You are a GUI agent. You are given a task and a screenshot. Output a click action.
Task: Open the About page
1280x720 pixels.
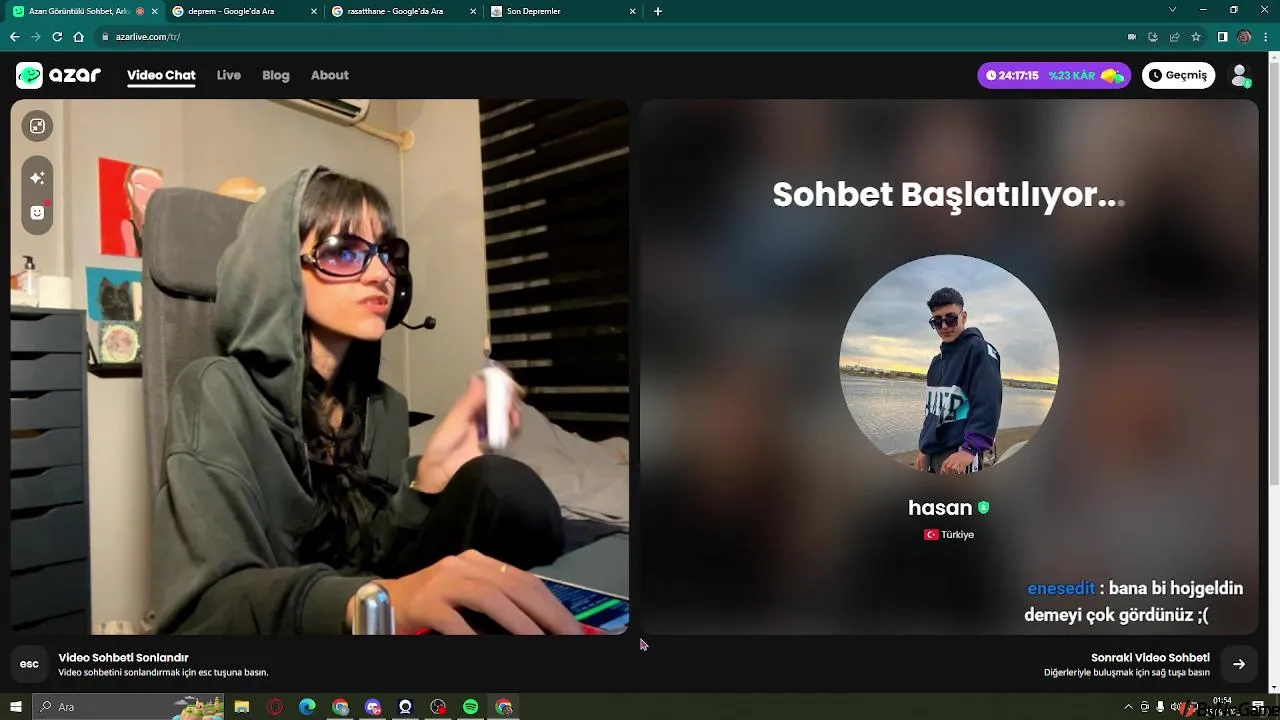coord(330,75)
